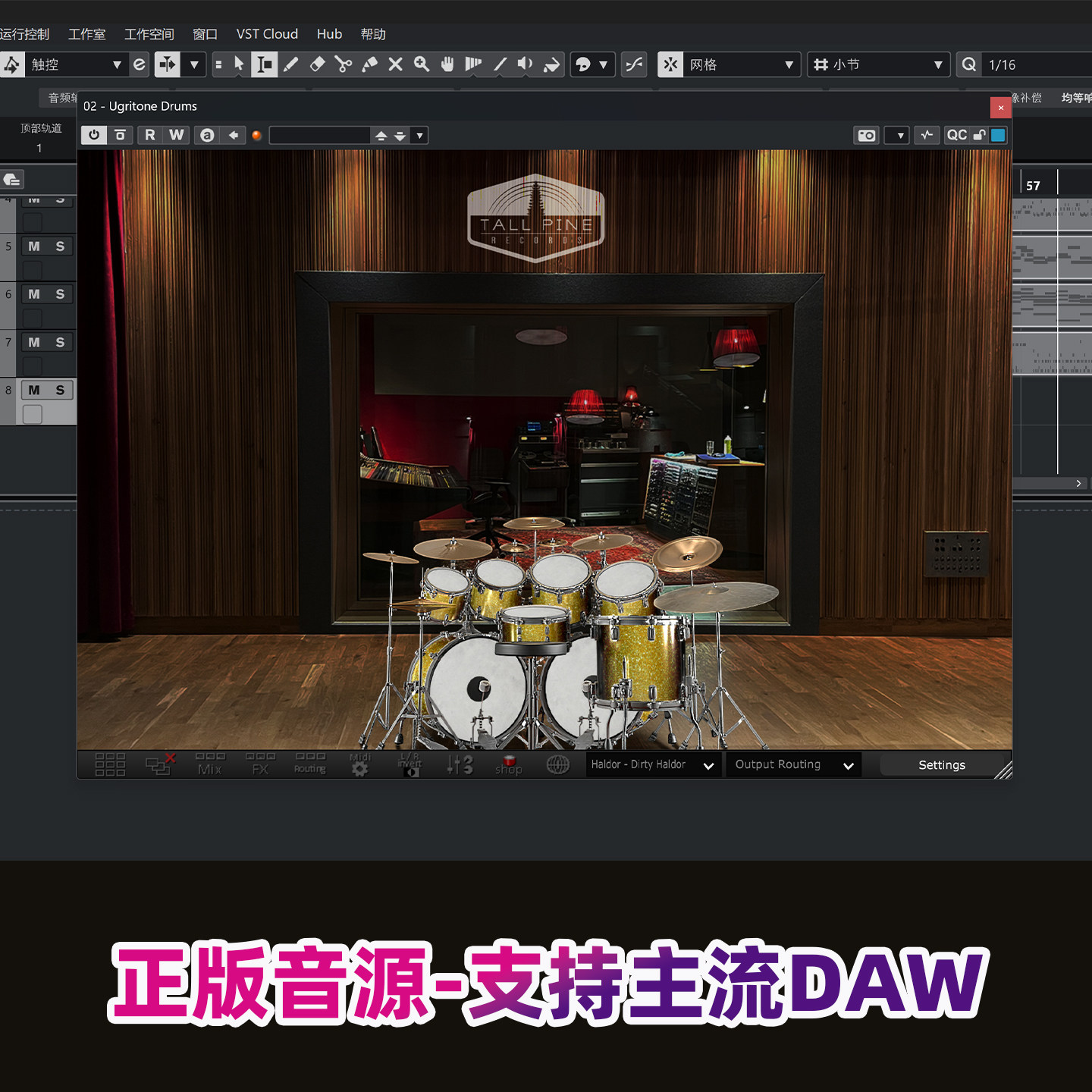Image resolution: width=1092 pixels, height=1092 pixels.
Task: Open the Output Routing dropdown
Action: pyautogui.click(x=793, y=764)
